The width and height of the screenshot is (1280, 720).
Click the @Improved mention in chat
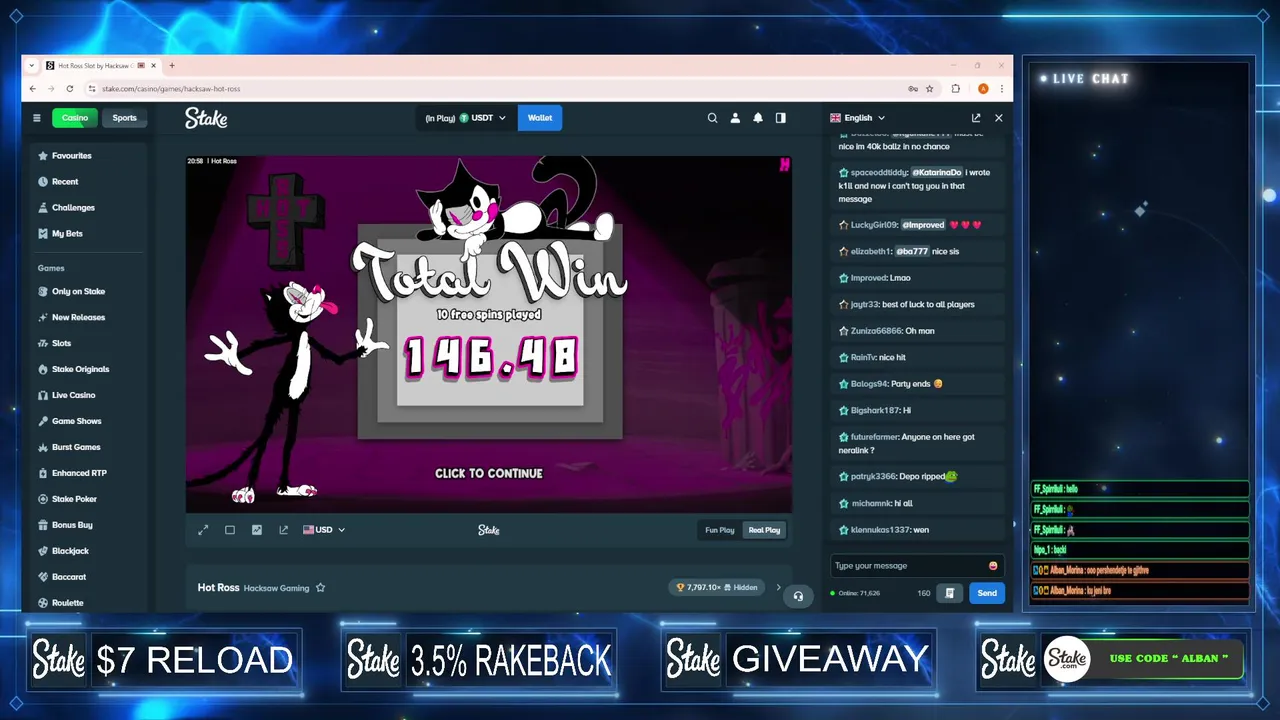923,225
